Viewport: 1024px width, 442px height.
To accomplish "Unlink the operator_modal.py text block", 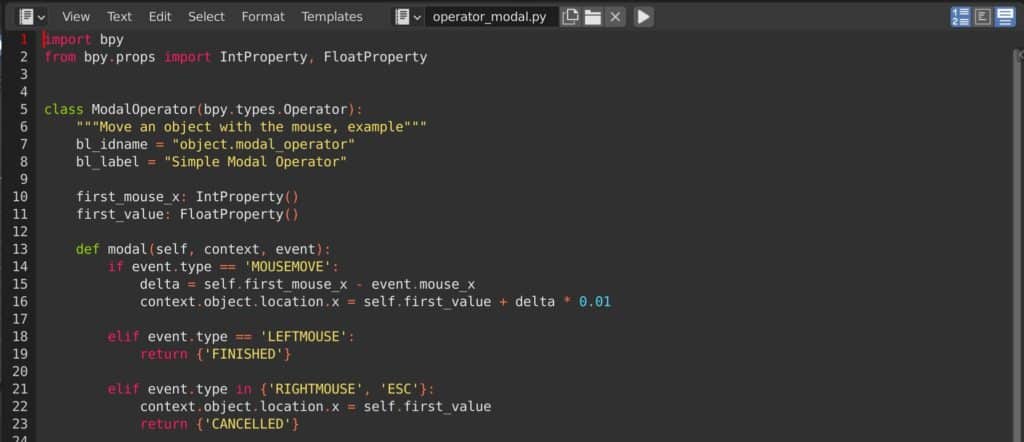I will [615, 16].
